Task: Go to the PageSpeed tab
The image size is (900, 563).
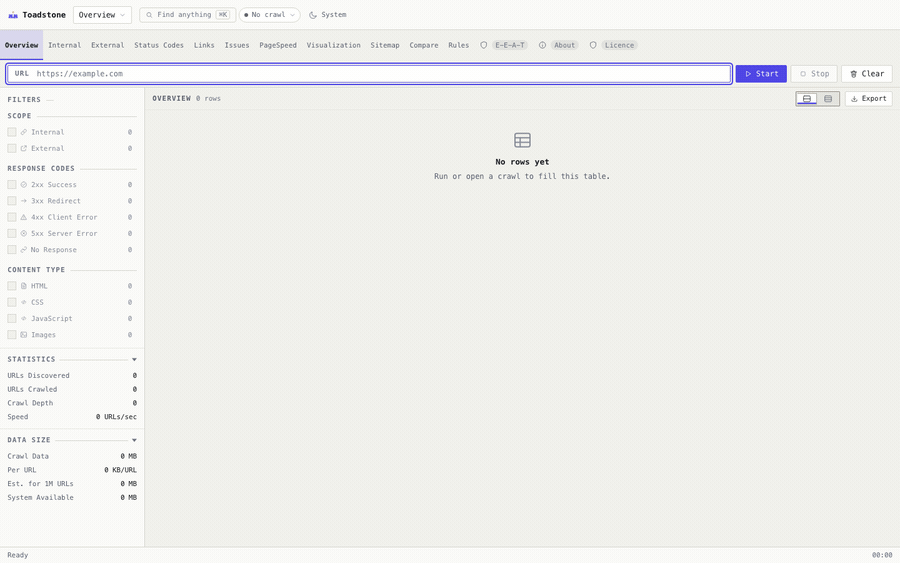Action: [278, 45]
